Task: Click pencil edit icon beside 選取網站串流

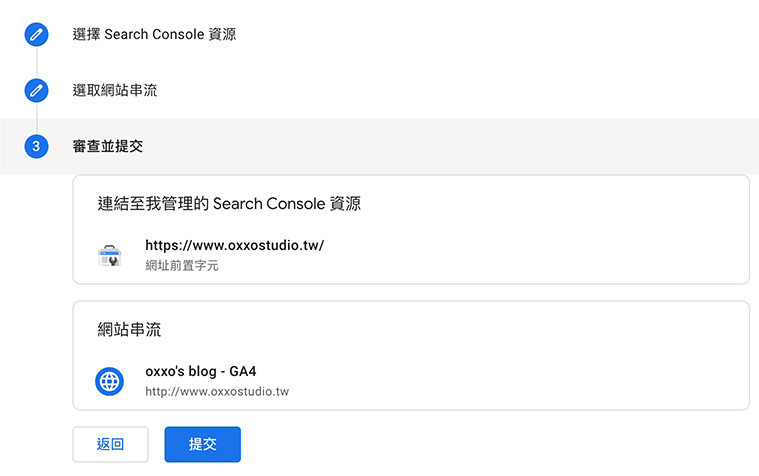Action: 36,91
